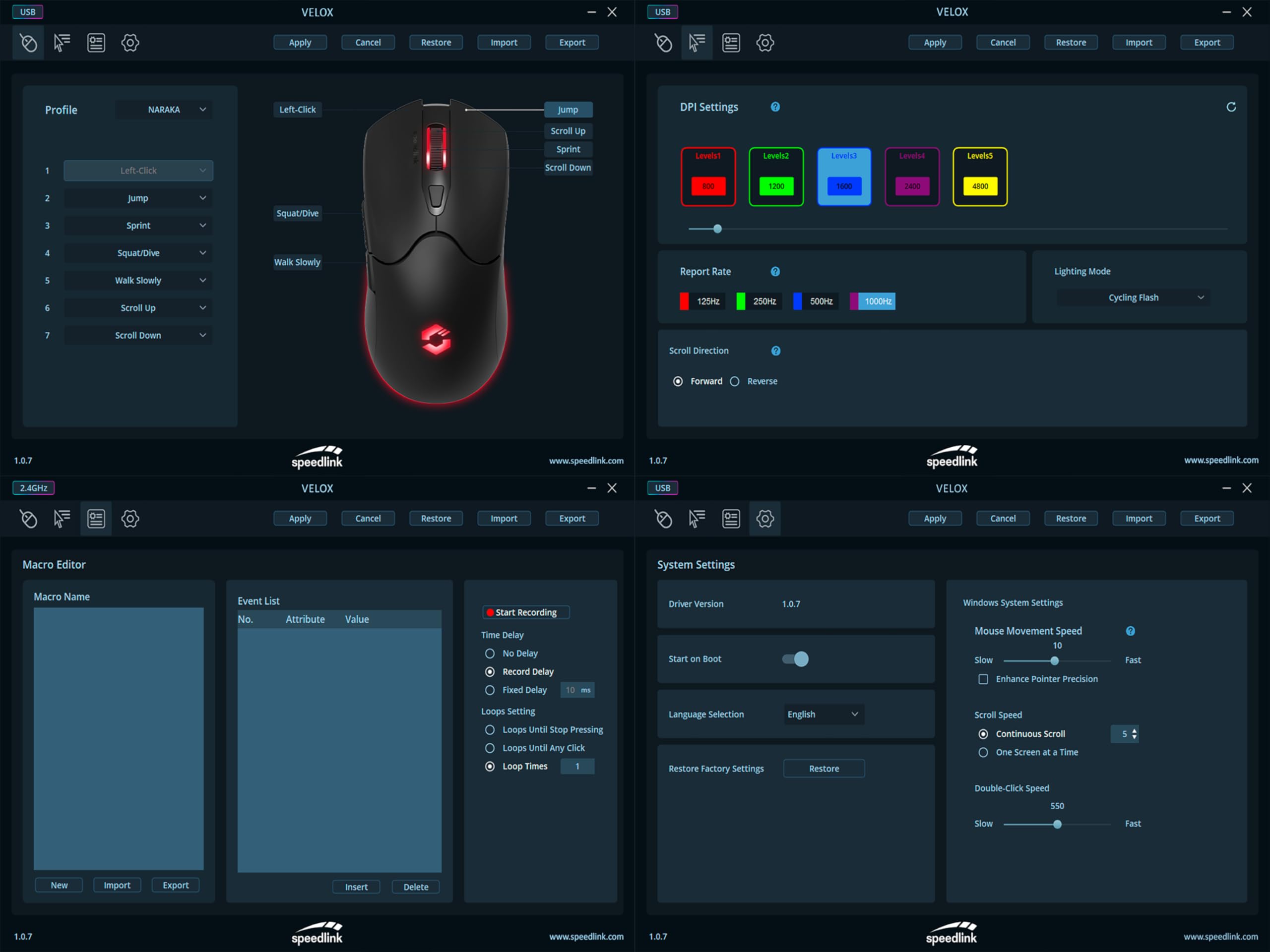Viewport: 1270px width, 952px height.
Task: Click Squat/Dive label on mouse diagram
Action: [297, 214]
